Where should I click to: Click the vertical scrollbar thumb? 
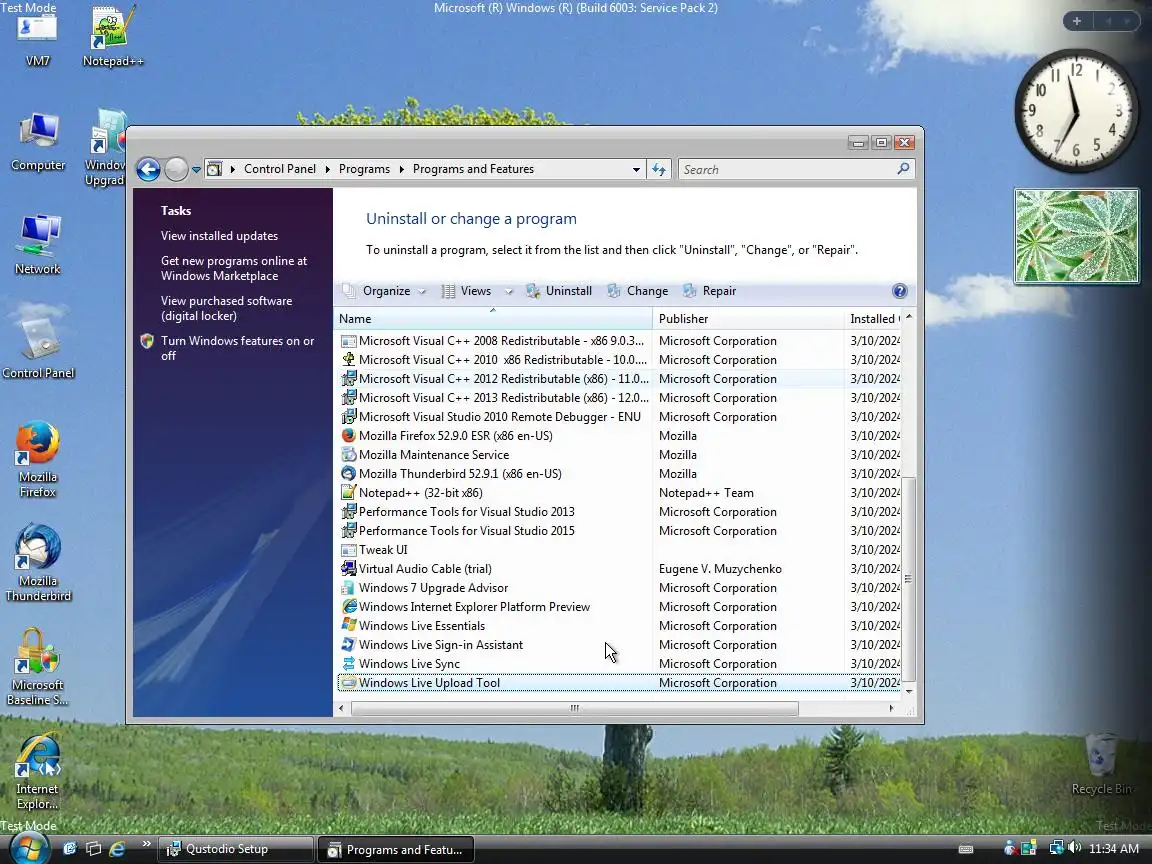[x=909, y=579]
